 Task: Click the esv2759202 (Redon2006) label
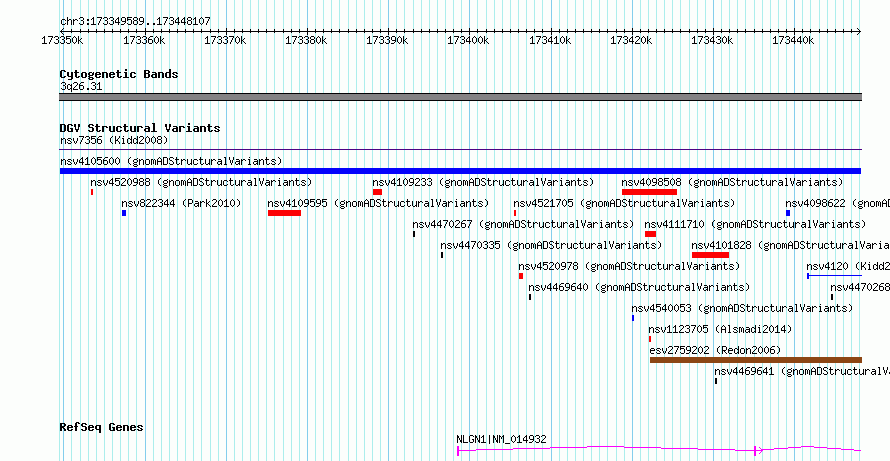[715, 350]
